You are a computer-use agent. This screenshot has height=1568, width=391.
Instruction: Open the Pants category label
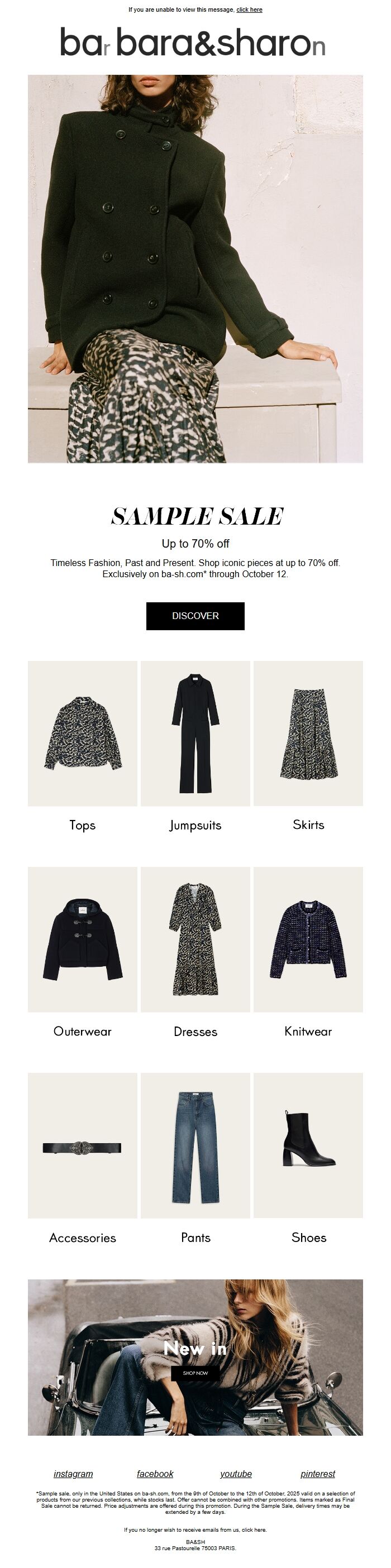(x=195, y=1238)
